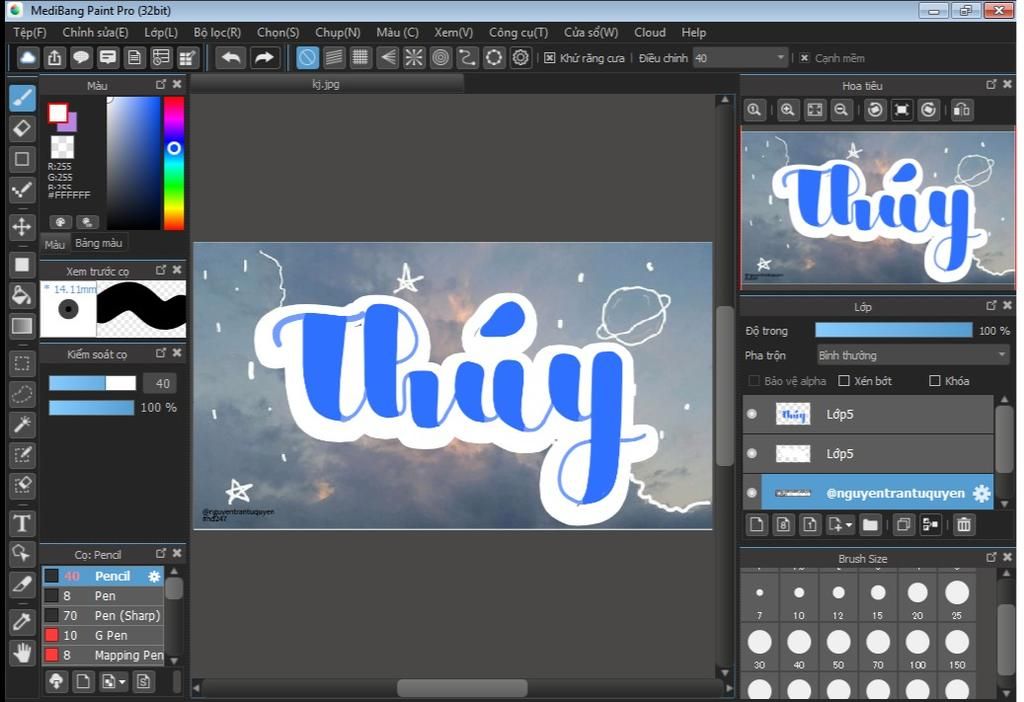Flip view icon in navigator

pos(962,110)
